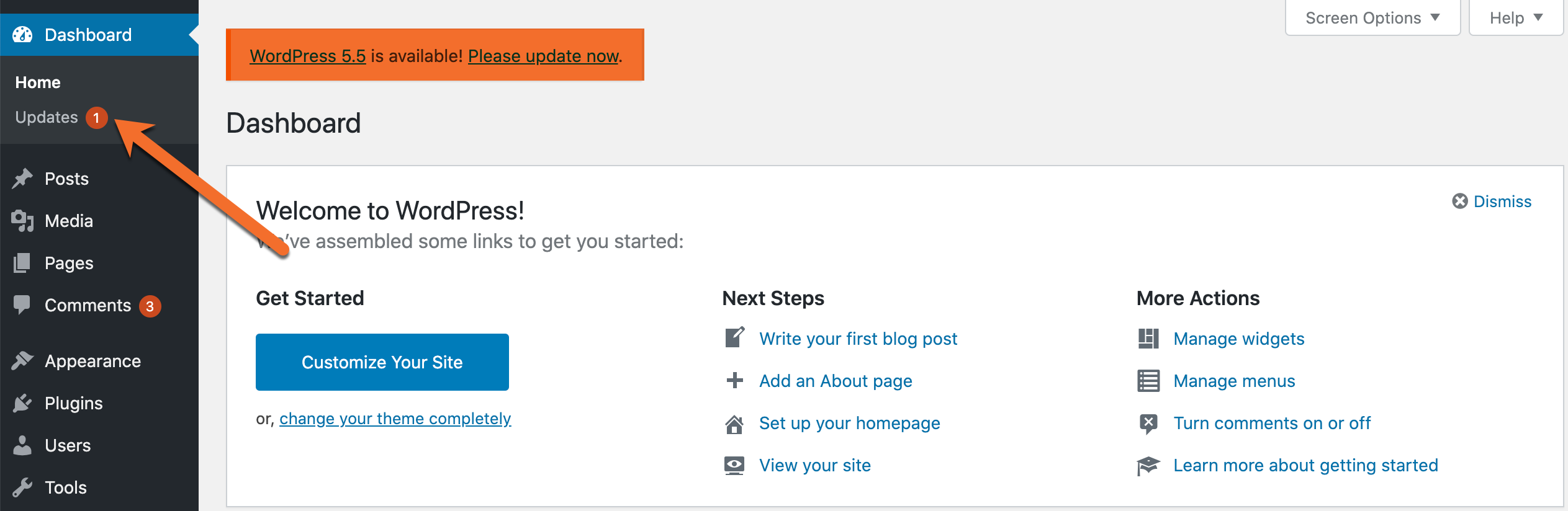Select the Dashboard gauge icon

coord(22,34)
